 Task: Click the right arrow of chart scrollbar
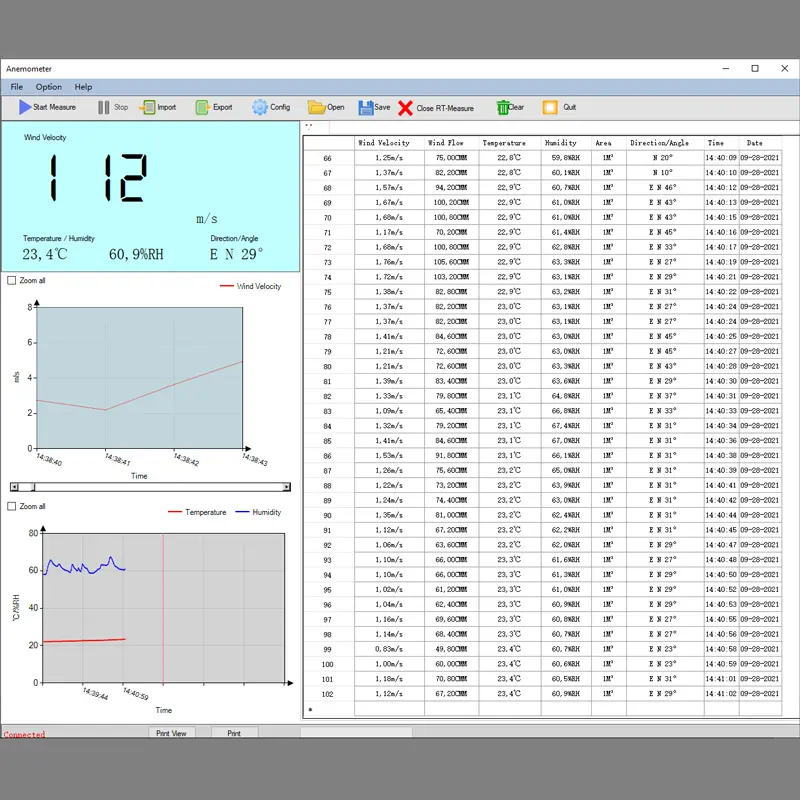pos(287,487)
